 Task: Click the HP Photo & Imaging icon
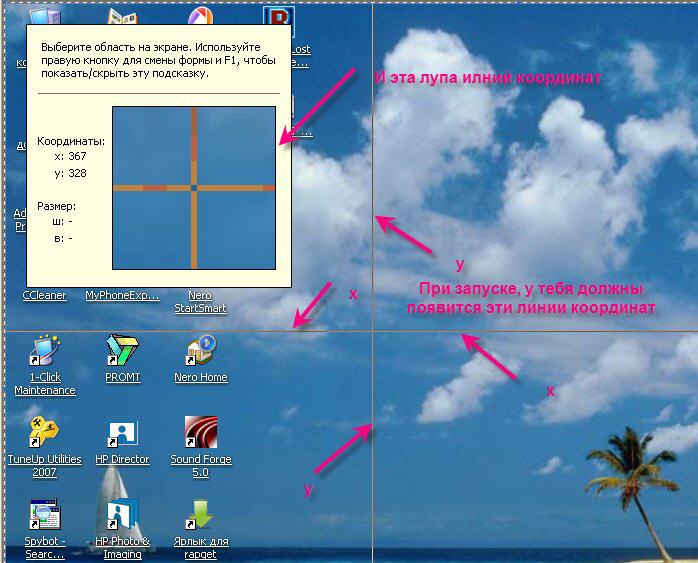click(x=122, y=515)
